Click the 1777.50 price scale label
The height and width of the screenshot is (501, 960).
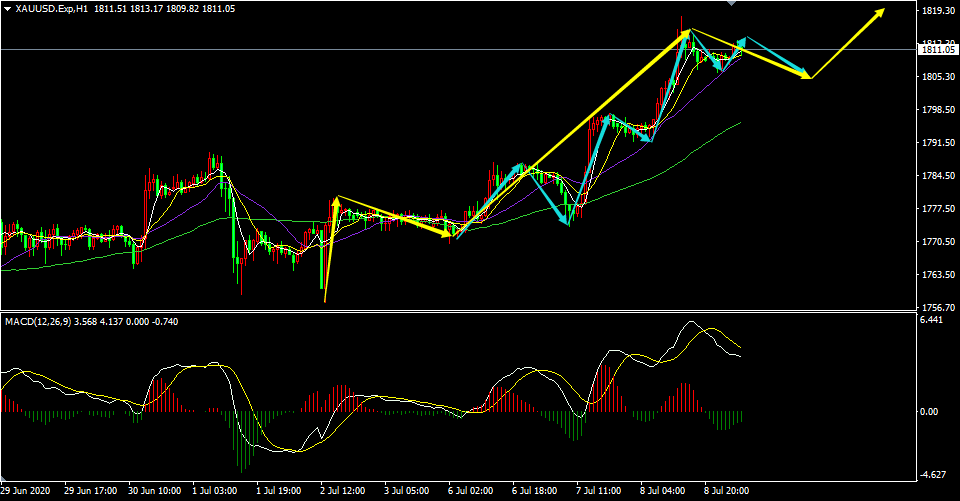tap(939, 209)
